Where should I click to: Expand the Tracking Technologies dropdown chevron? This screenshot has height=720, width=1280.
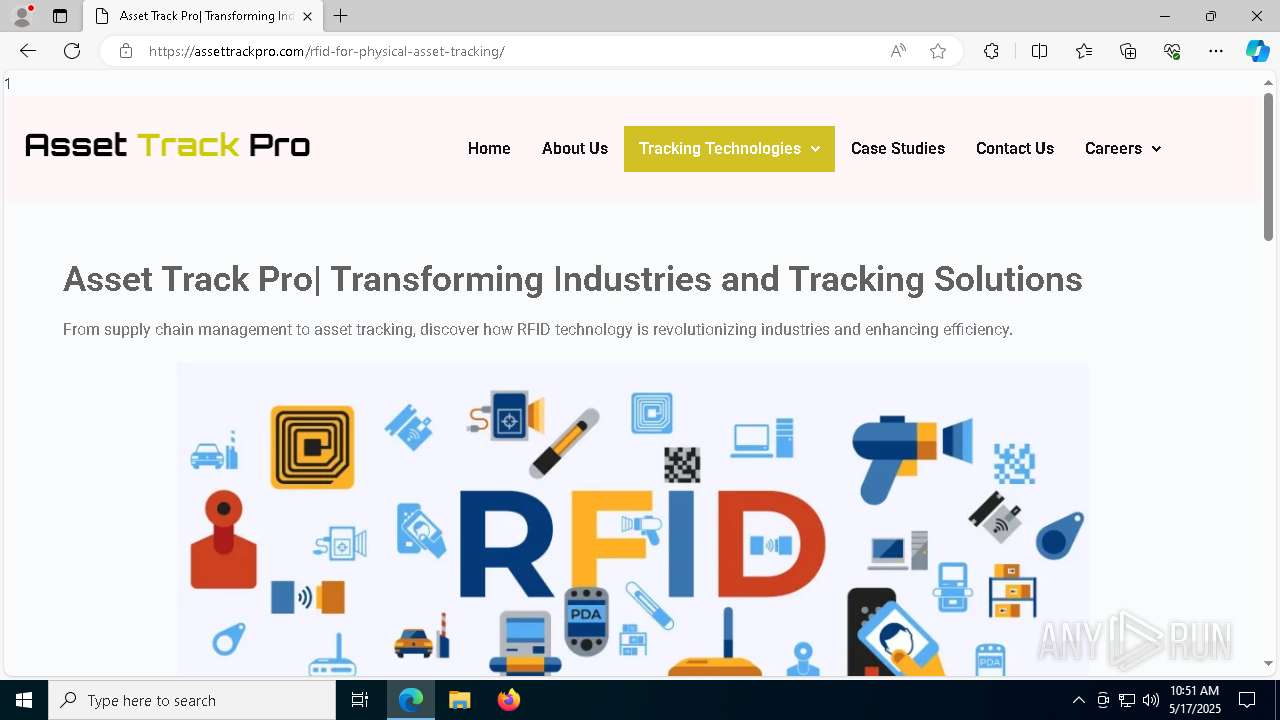[x=815, y=149]
